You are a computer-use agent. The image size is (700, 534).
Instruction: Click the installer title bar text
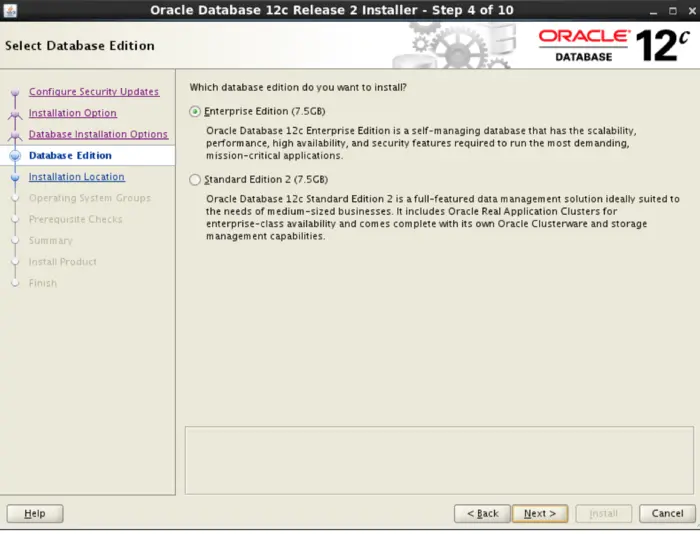(332, 10)
